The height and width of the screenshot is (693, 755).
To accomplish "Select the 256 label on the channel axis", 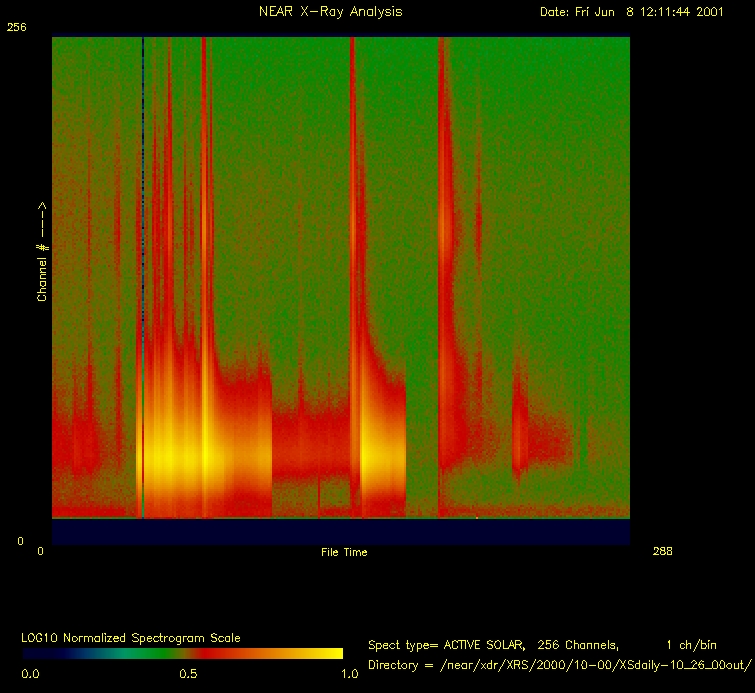I will 15,29.
